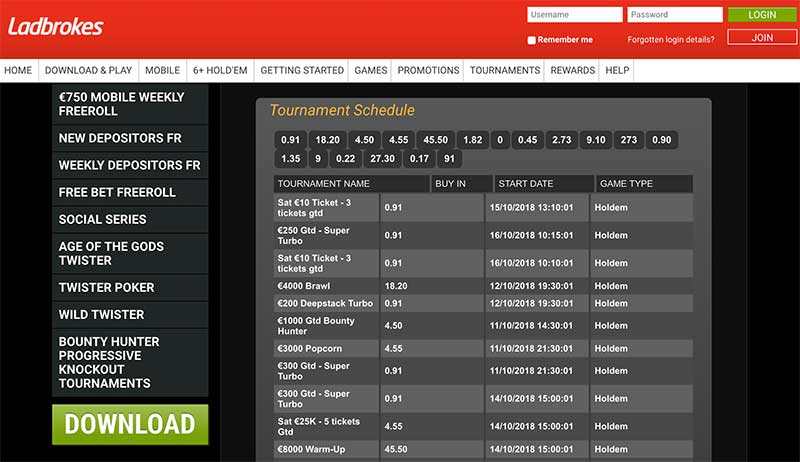Viewport: 800px width, 462px height.
Task: Click TOURNAMENT NAME column header
Action: [352, 184]
